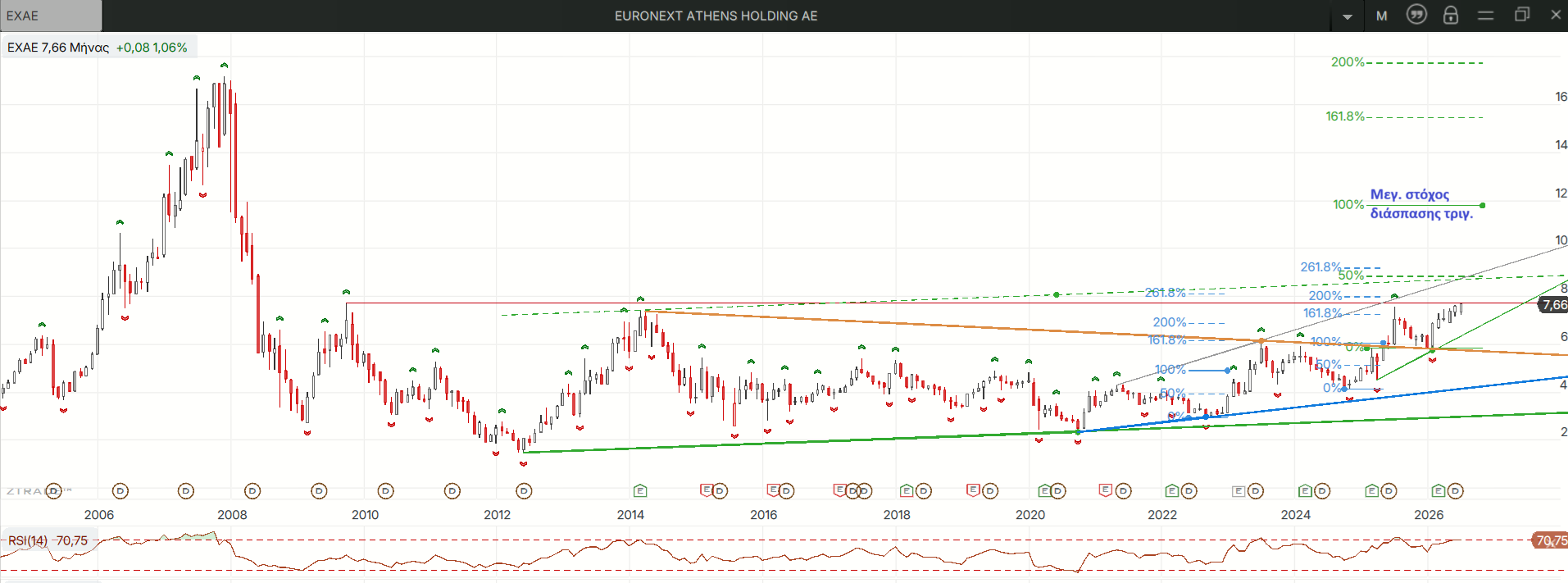This screenshot has height=583, width=1568.
Task: Open the quote details icon
Action: point(1416,15)
